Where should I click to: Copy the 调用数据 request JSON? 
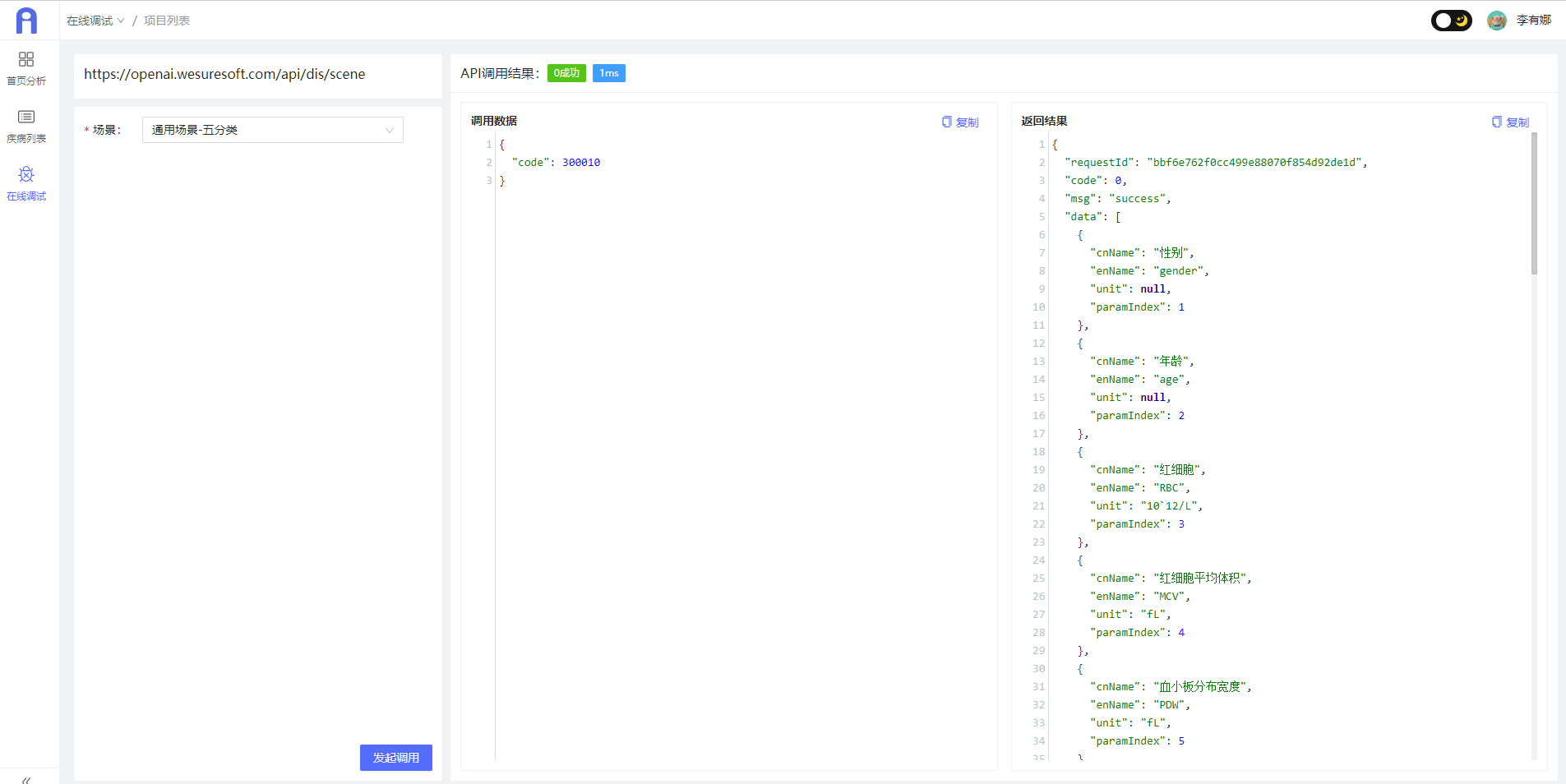960,122
